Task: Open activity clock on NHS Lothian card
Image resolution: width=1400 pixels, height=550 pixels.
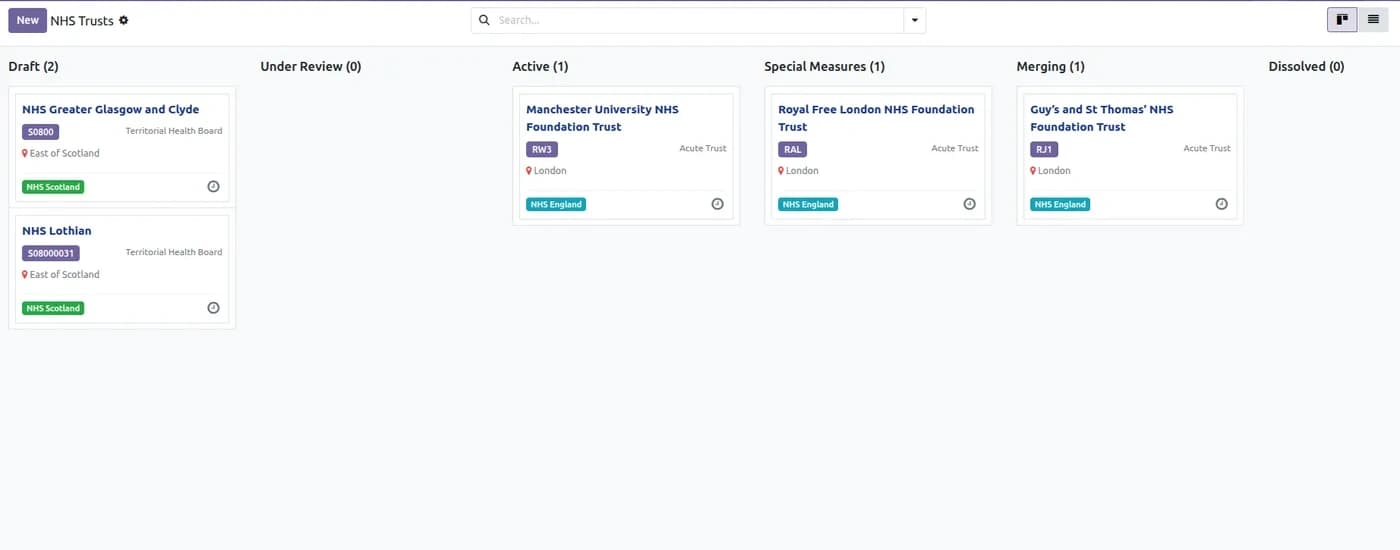Action: tap(213, 308)
